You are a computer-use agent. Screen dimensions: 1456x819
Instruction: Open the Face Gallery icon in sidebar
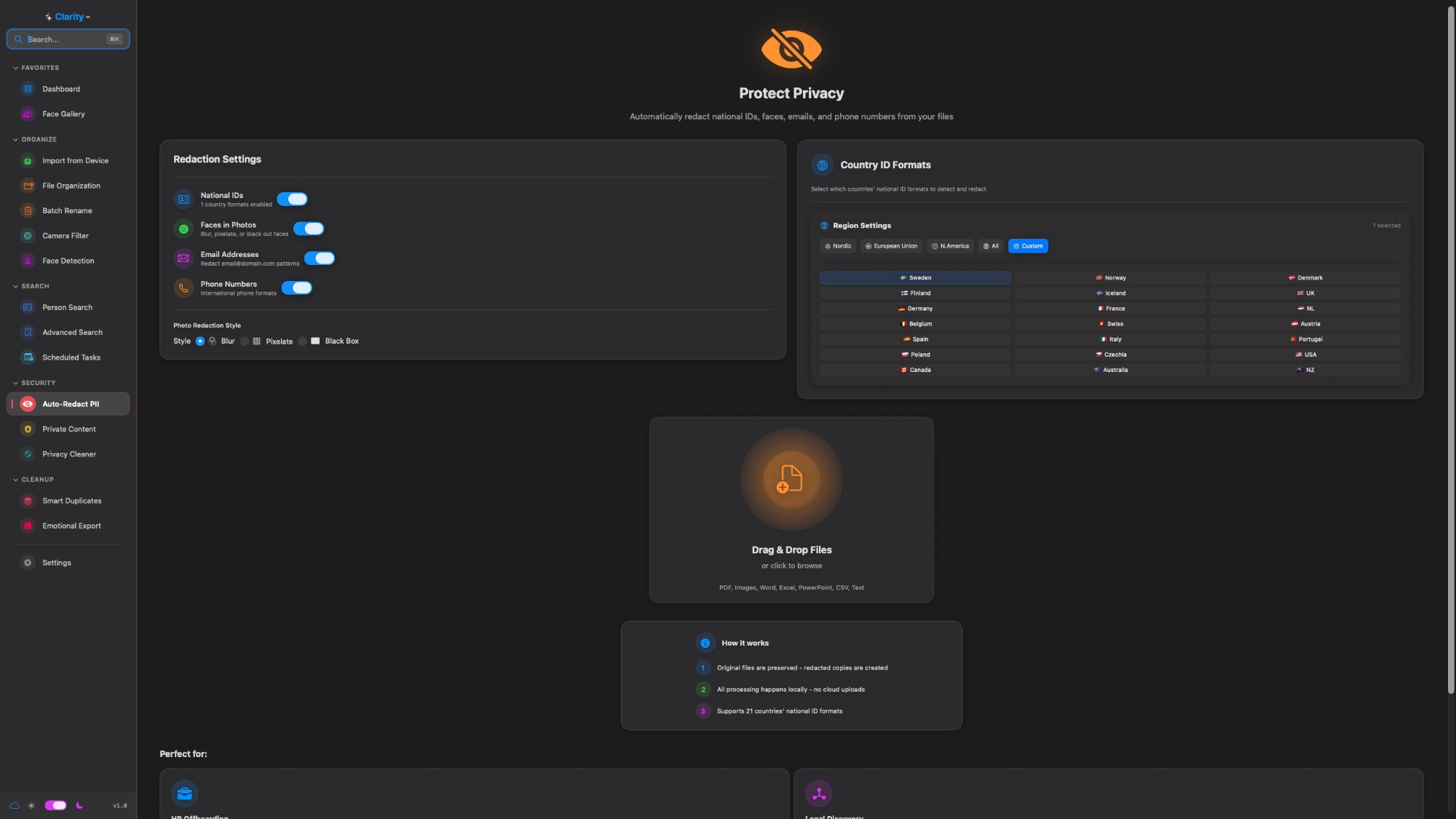pyautogui.click(x=28, y=114)
